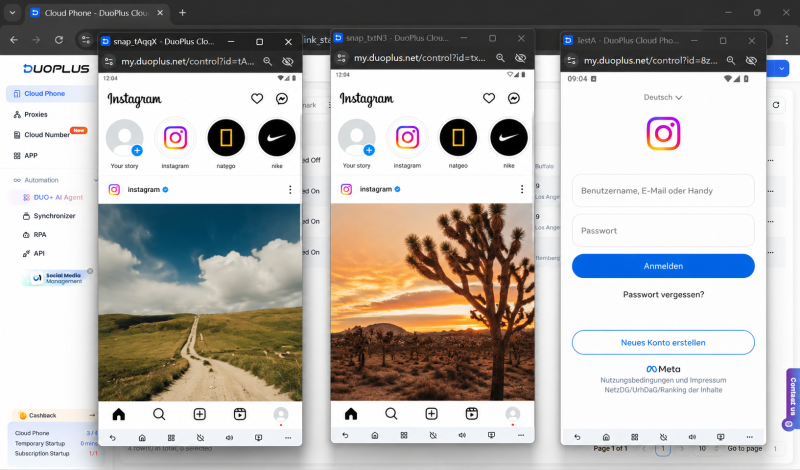Open Messenger icon in snap_tAqqX window
The width and height of the screenshot is (800, 470).
(282, 98)
